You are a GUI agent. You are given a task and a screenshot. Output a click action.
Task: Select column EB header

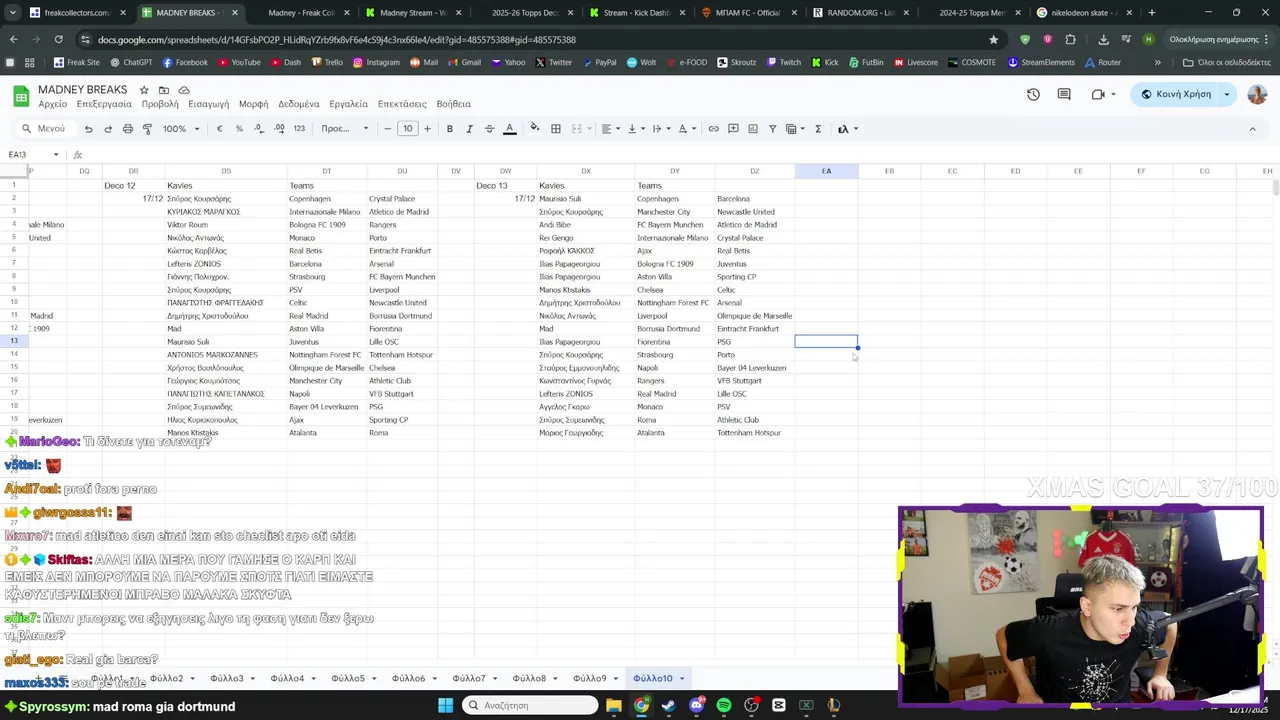pyautogui.click(x=889, y=171)
